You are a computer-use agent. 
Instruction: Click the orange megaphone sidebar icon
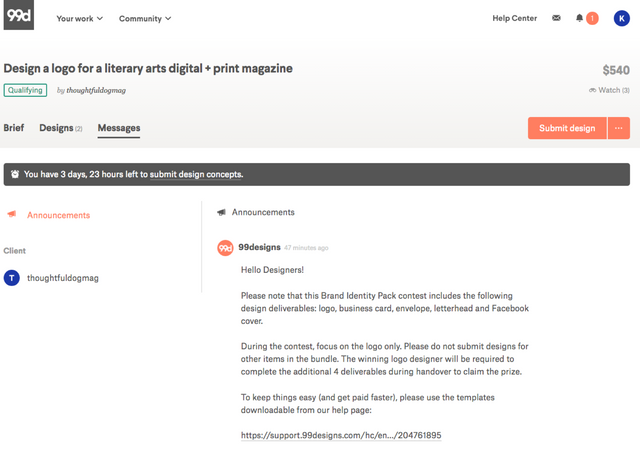click(12, 214)
